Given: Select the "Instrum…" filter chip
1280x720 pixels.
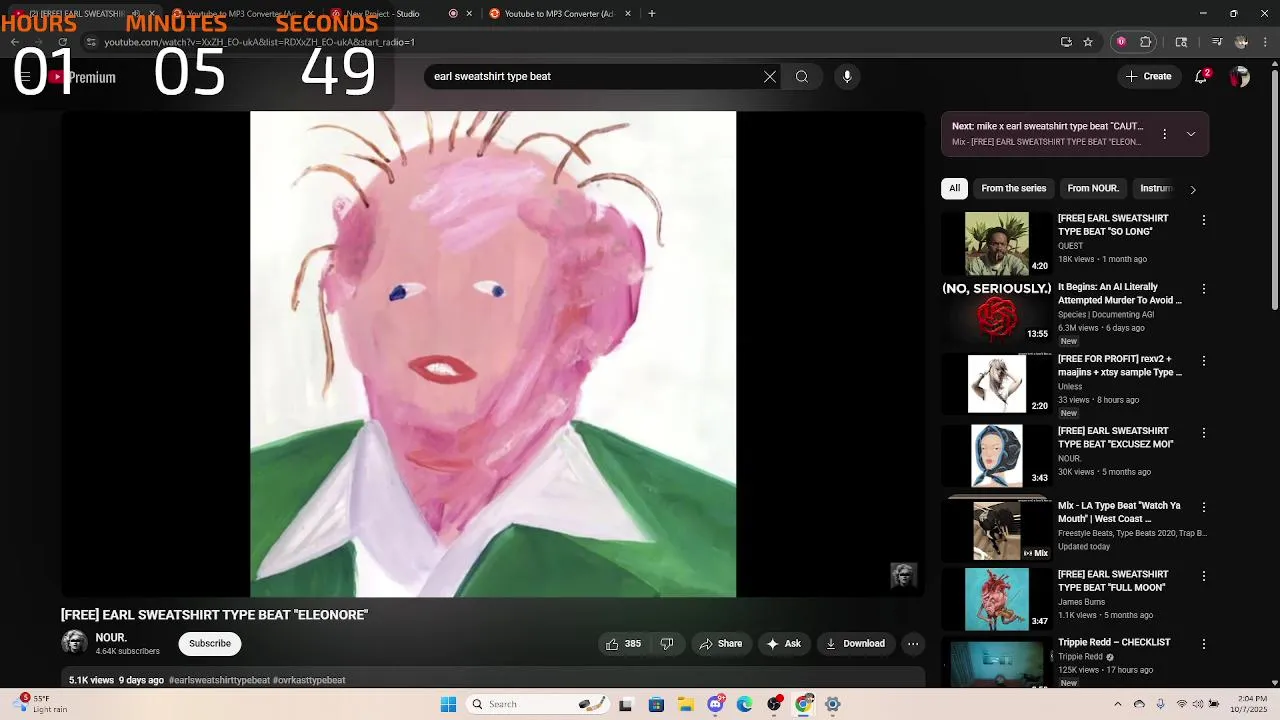Looking at the screenshot, I should click(1156, 188).
